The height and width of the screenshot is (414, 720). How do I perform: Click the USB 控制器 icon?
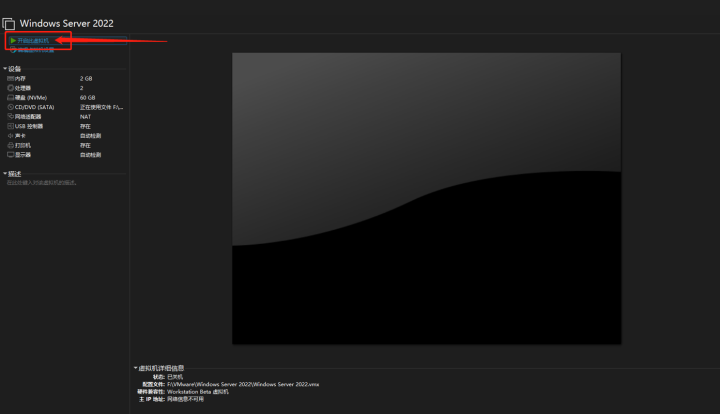tap(11, 126)
